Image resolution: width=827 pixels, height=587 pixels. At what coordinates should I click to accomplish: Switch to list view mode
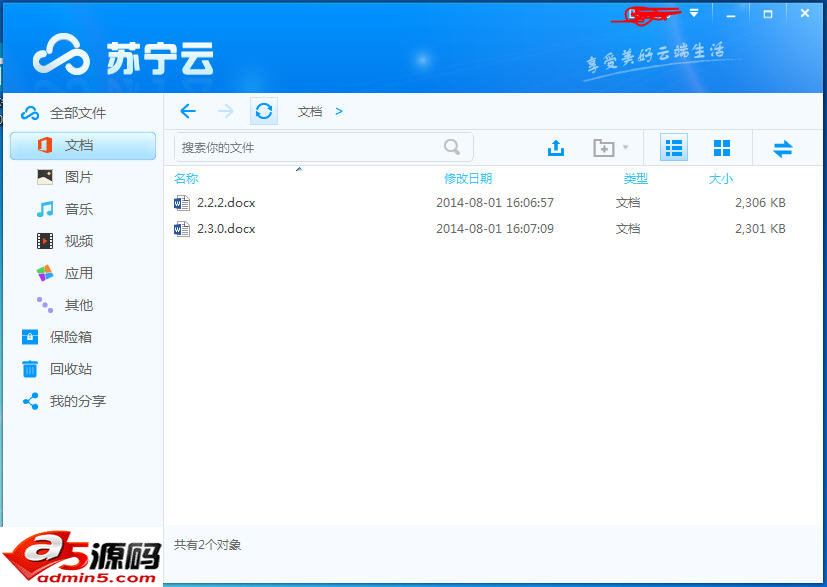pos(673,147)
